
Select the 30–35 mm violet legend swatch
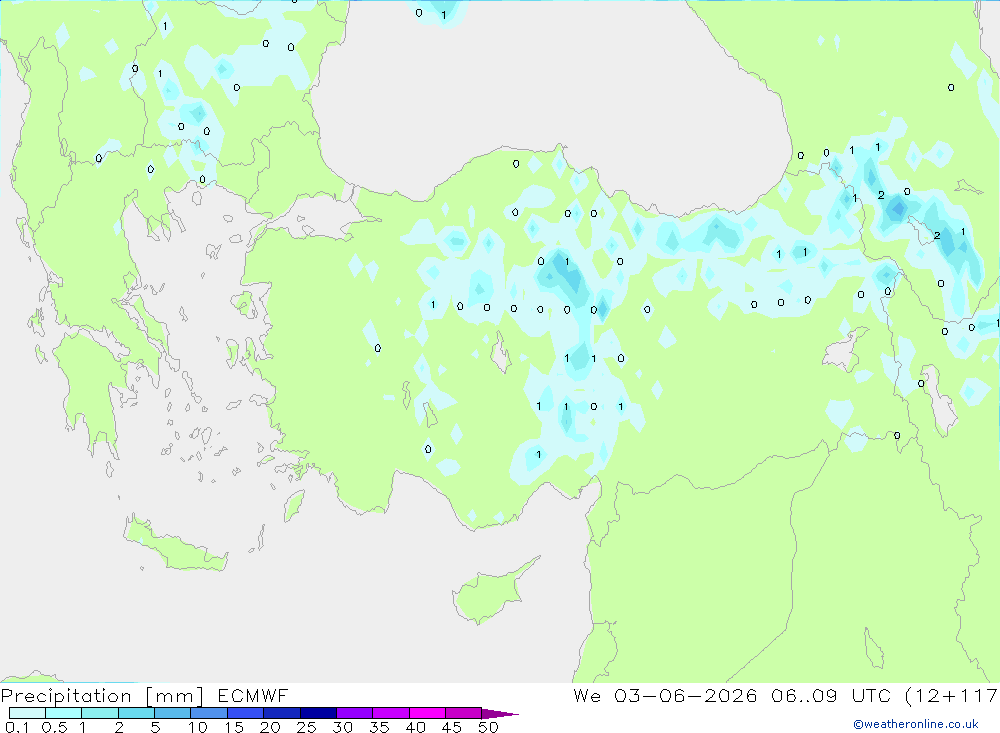354,713
